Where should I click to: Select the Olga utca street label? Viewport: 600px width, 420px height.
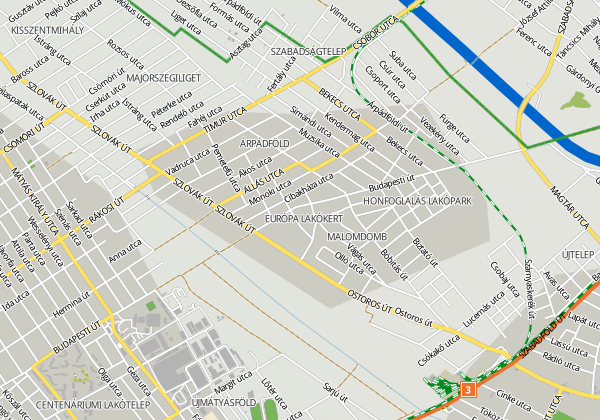(110, 381)
